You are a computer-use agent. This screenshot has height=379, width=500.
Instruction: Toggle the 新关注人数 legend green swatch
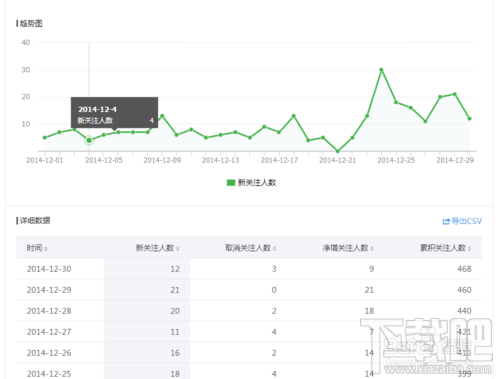click(x=231, y=183)
